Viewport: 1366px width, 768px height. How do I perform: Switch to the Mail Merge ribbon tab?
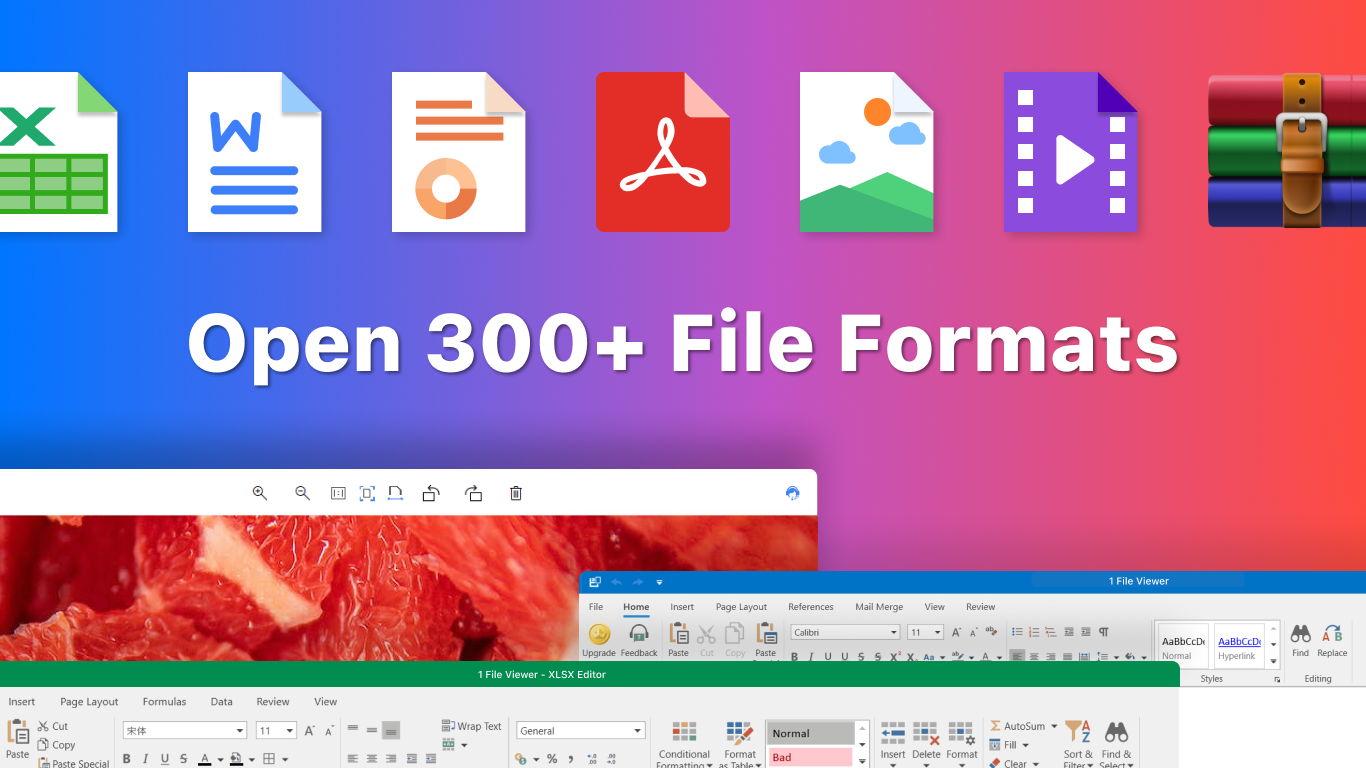[878, 607]
